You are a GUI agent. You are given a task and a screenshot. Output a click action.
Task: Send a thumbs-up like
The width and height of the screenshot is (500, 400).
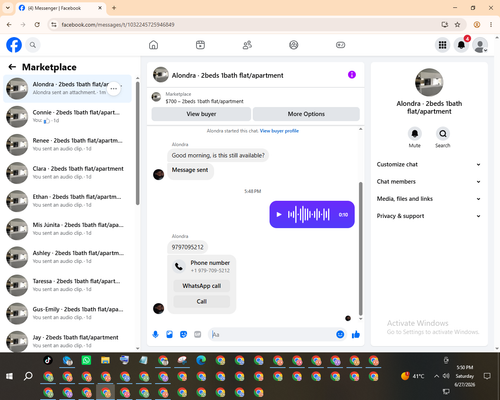[356, 334]
